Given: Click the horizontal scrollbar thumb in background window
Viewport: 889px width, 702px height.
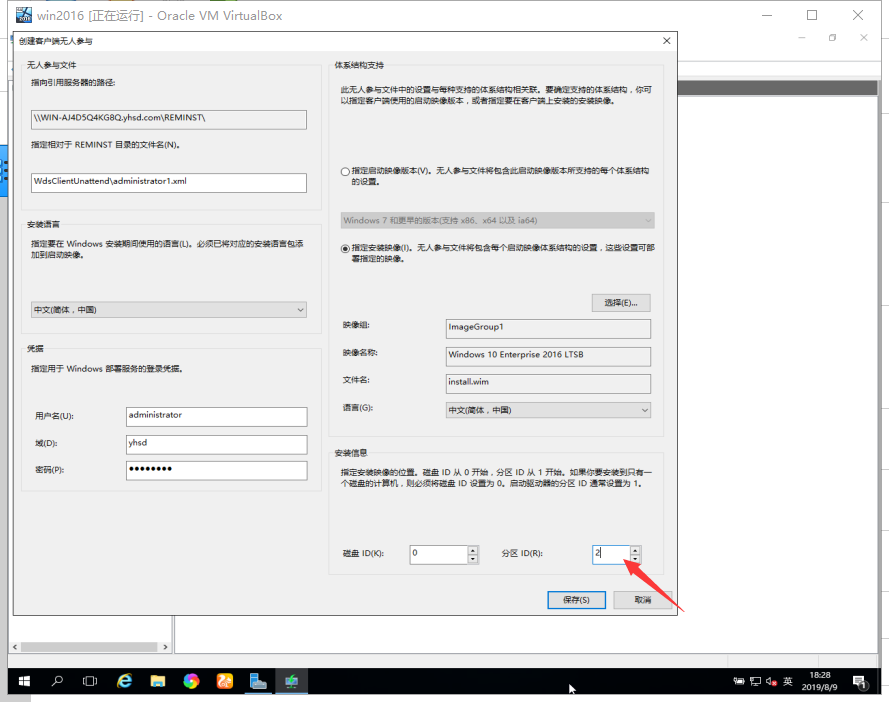Looking at the screenshot, I should click(89, 647).
